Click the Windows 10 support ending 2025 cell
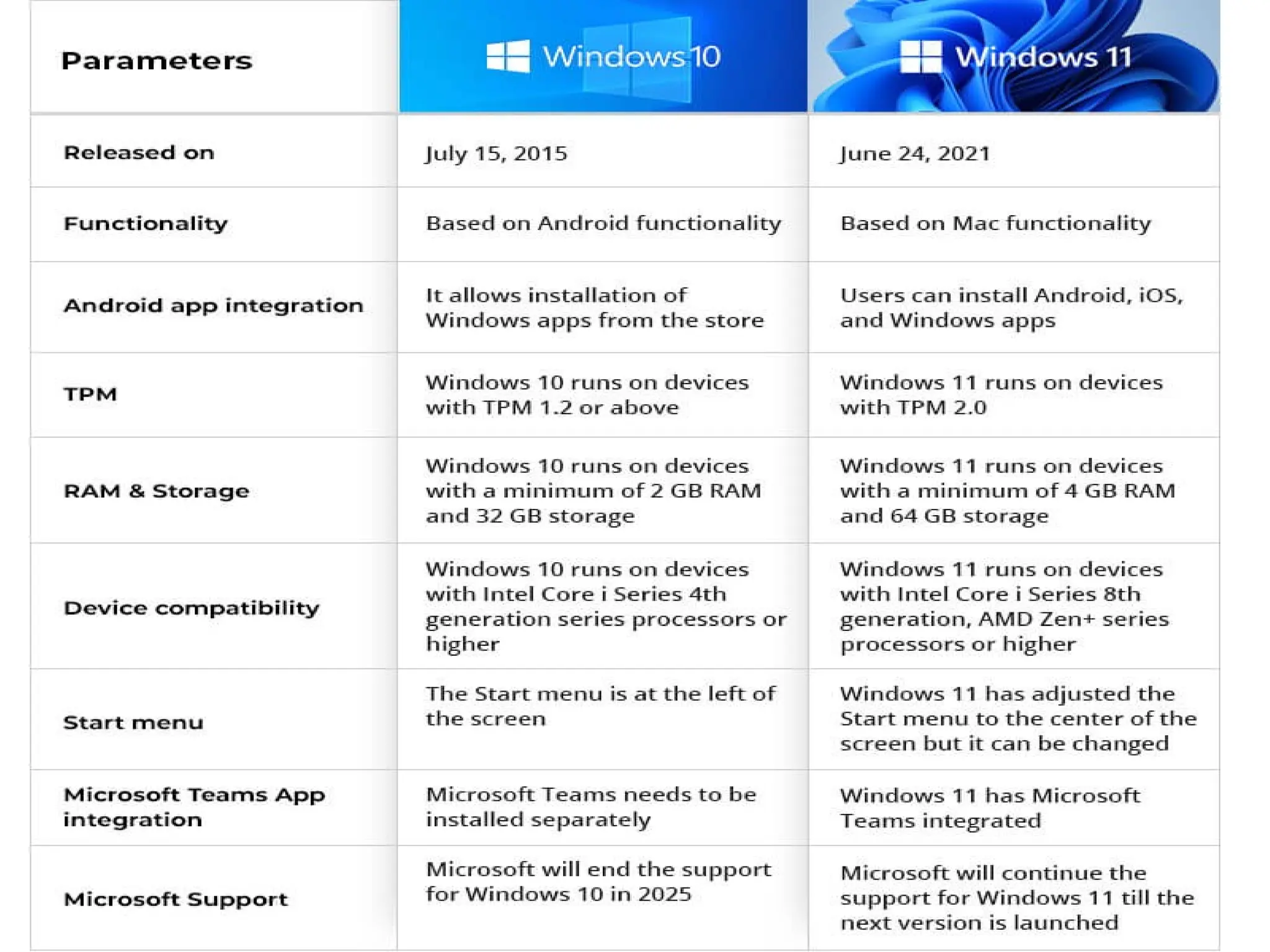 [x=603, y=897]
